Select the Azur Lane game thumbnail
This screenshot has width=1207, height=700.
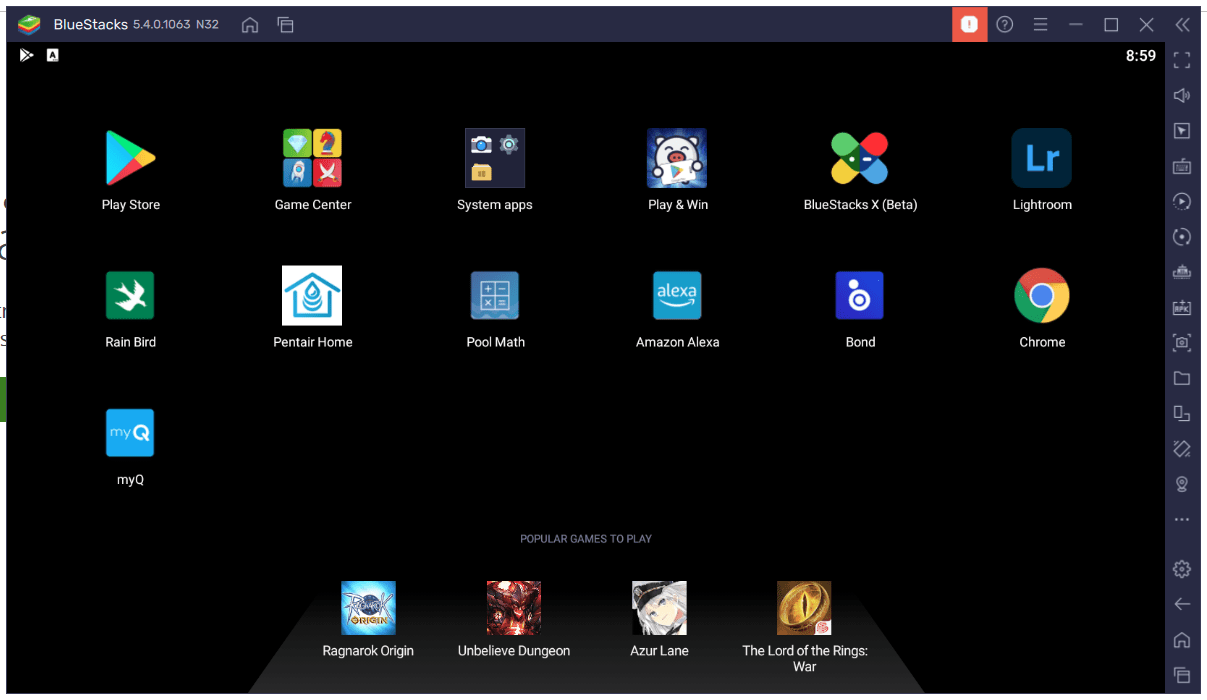coord(659,608)
